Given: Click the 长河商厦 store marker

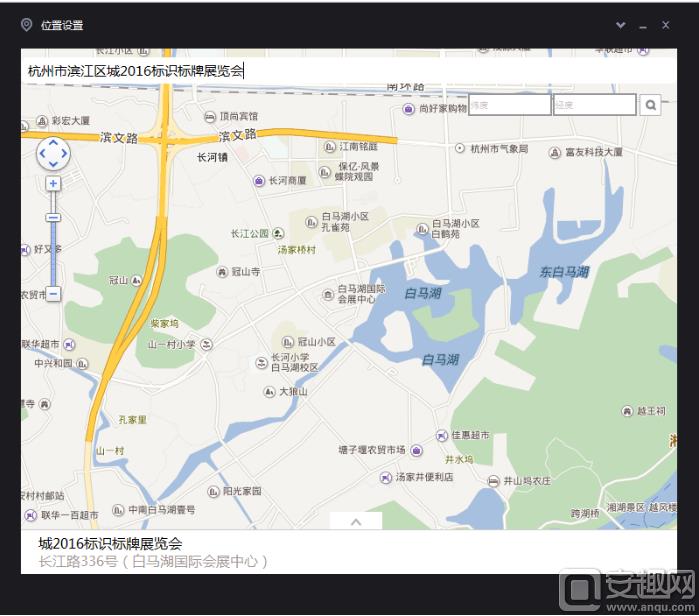Looking at the screenshot, I should (x=259, y=181).
